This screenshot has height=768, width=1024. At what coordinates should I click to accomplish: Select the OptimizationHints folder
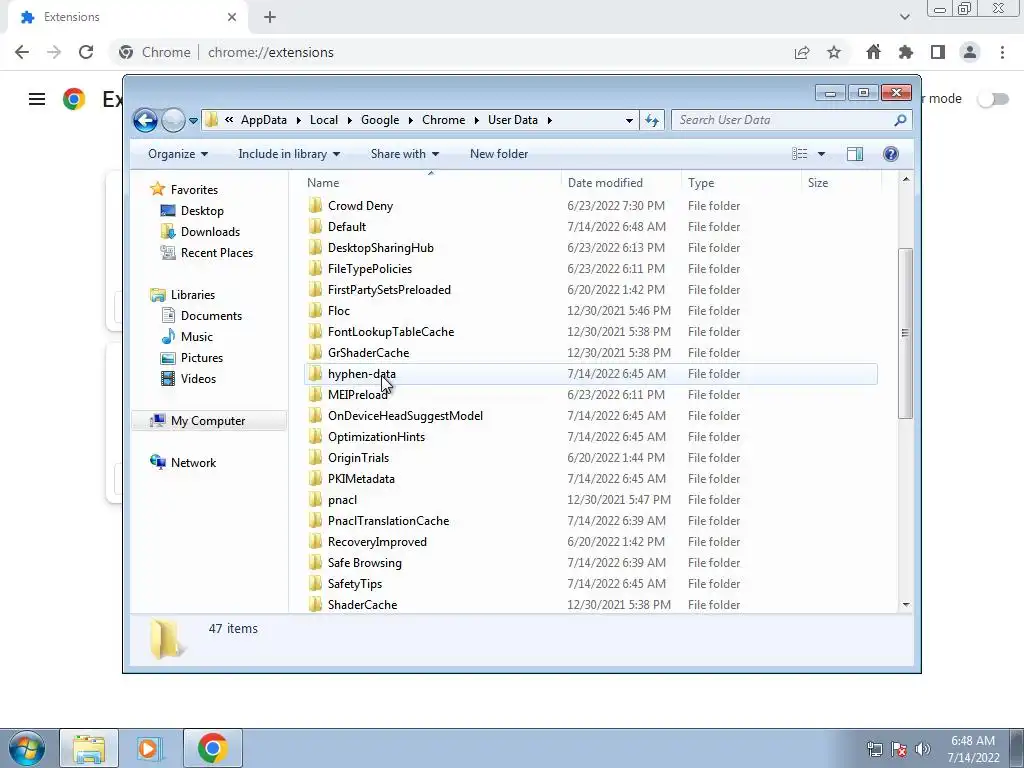(x=376, y=437)
